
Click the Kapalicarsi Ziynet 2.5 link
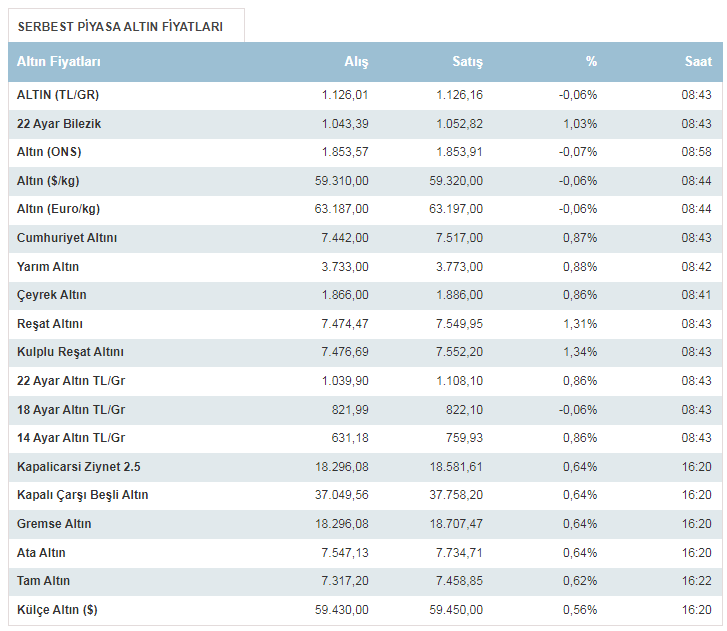coord(79,467)
